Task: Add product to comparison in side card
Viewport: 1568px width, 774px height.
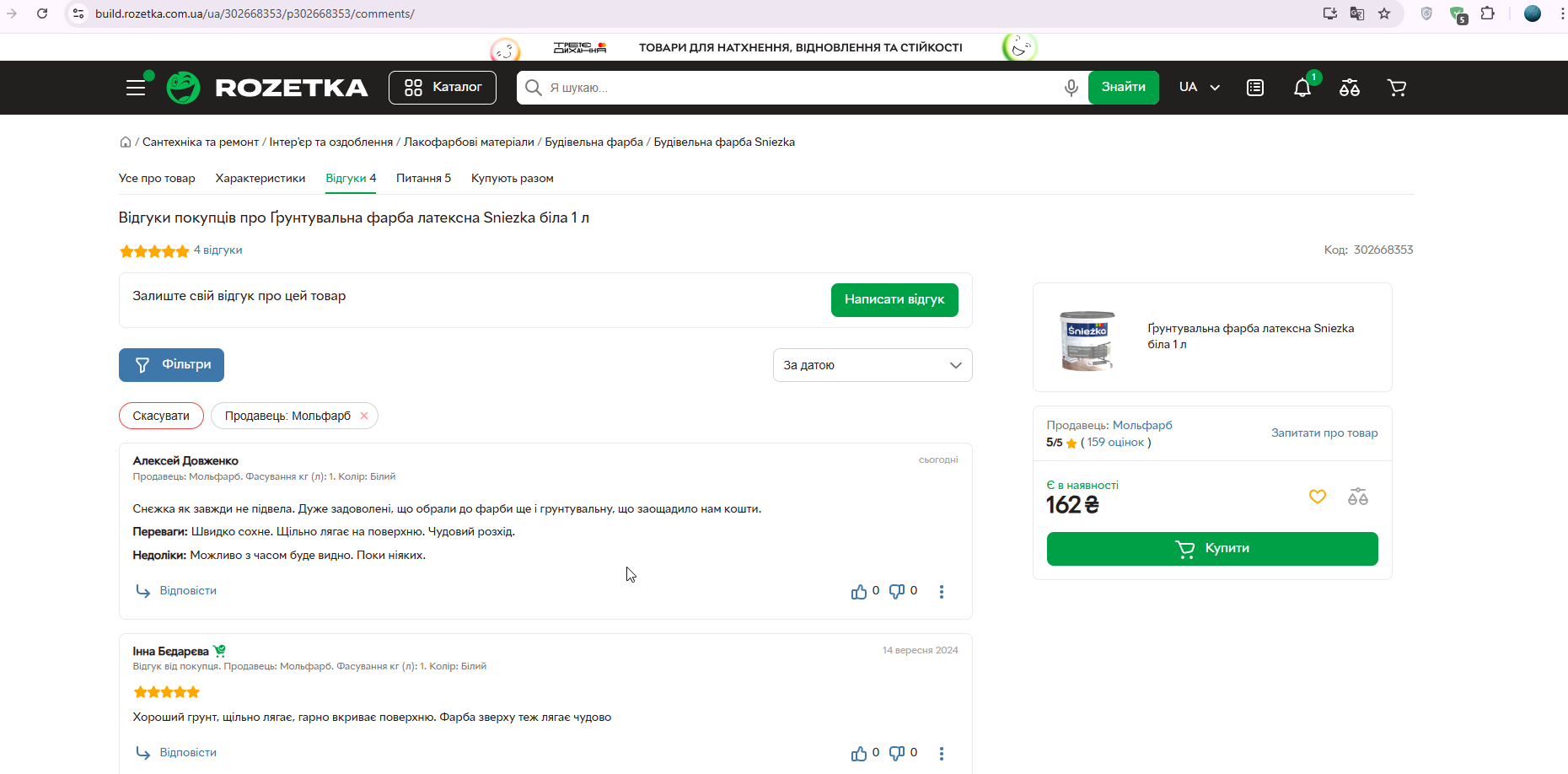Action: click(1358, 497)
